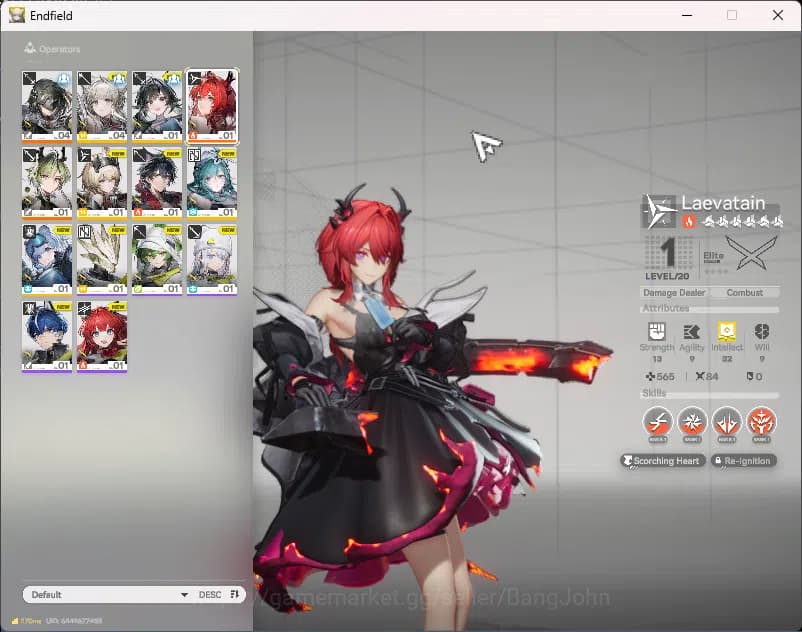Open Laevatain's second skill details
The image size is (802, 632).
pos(691,423)
